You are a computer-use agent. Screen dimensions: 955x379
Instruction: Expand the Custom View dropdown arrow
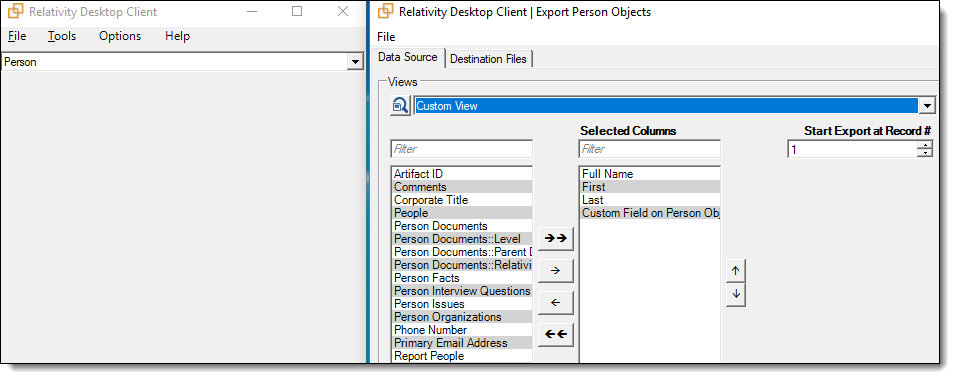pyautogui.click(x=926, y=106)
